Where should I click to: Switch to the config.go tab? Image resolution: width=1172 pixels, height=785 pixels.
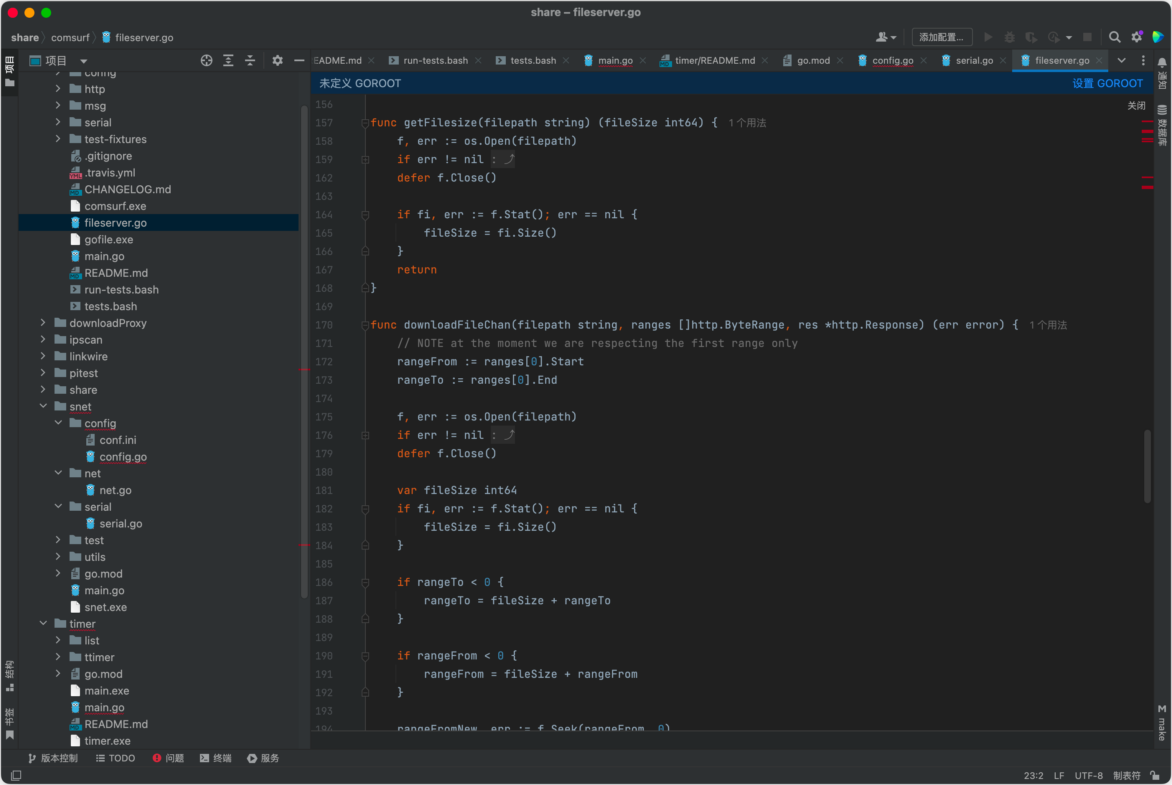[892, 61]
